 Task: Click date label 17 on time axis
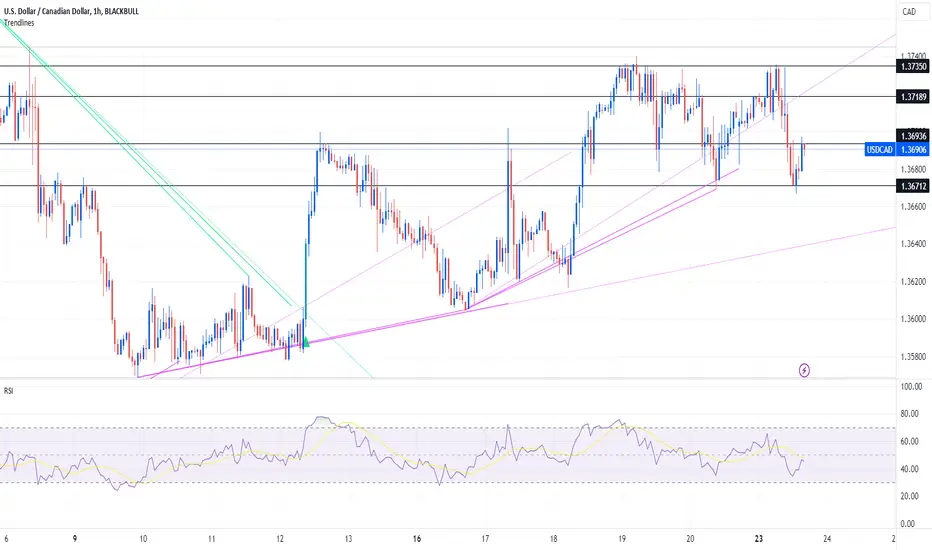[485, 539]
